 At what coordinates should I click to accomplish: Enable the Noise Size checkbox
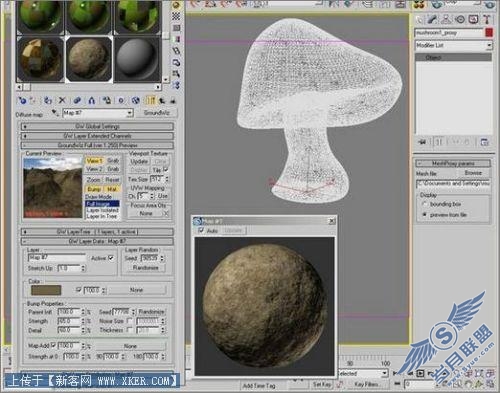tap(130, 321)
